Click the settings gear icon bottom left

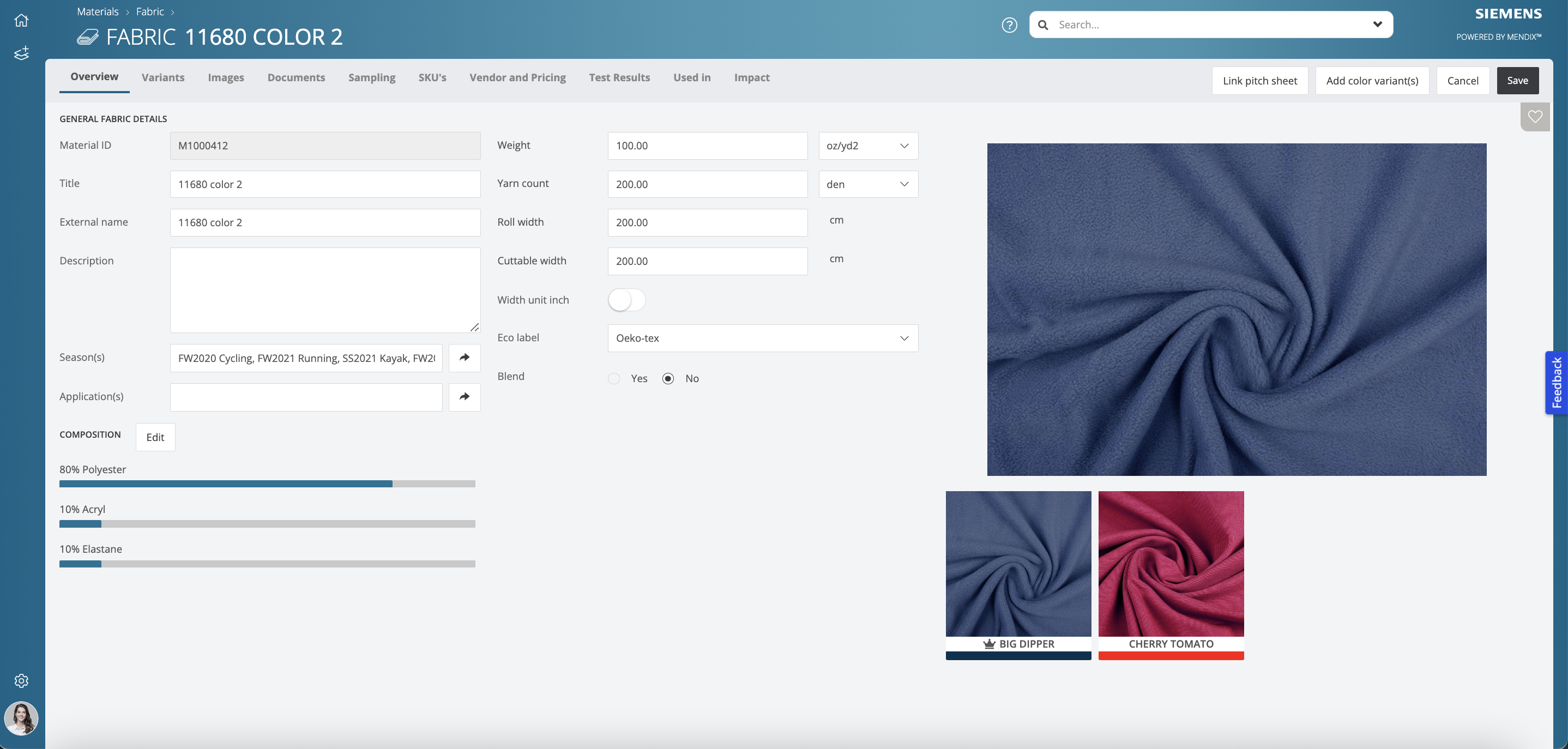22,682
